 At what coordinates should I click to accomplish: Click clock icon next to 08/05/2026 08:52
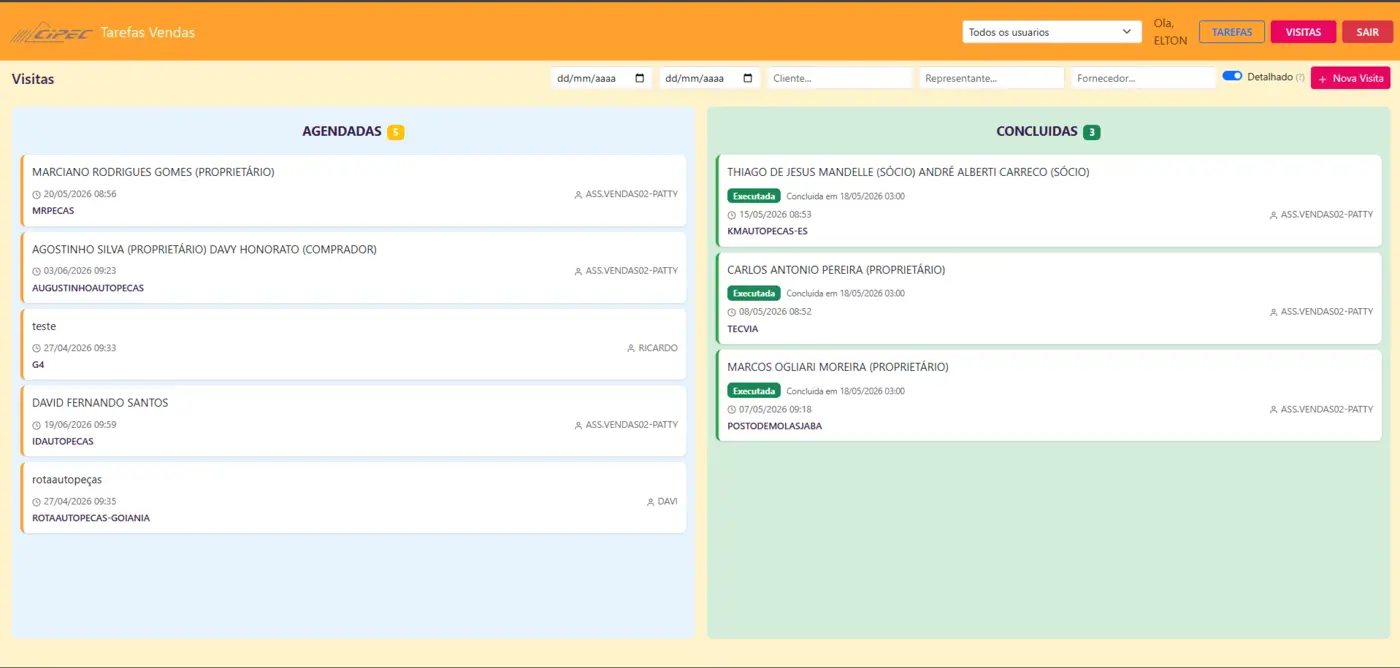click(x=732, y=312)
